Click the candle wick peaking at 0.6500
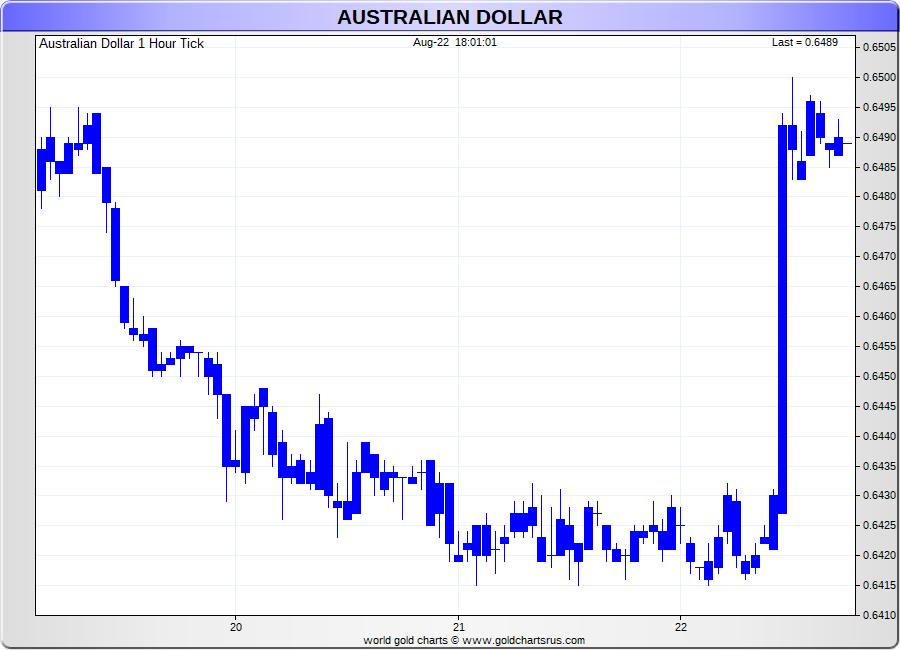 pos(792,128)
